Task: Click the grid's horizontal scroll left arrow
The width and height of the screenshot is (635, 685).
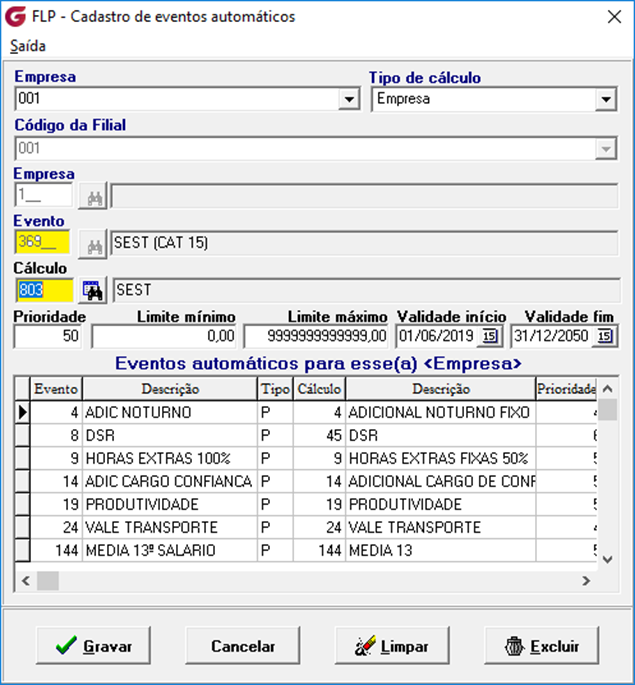Action: (x=26, y=581)
